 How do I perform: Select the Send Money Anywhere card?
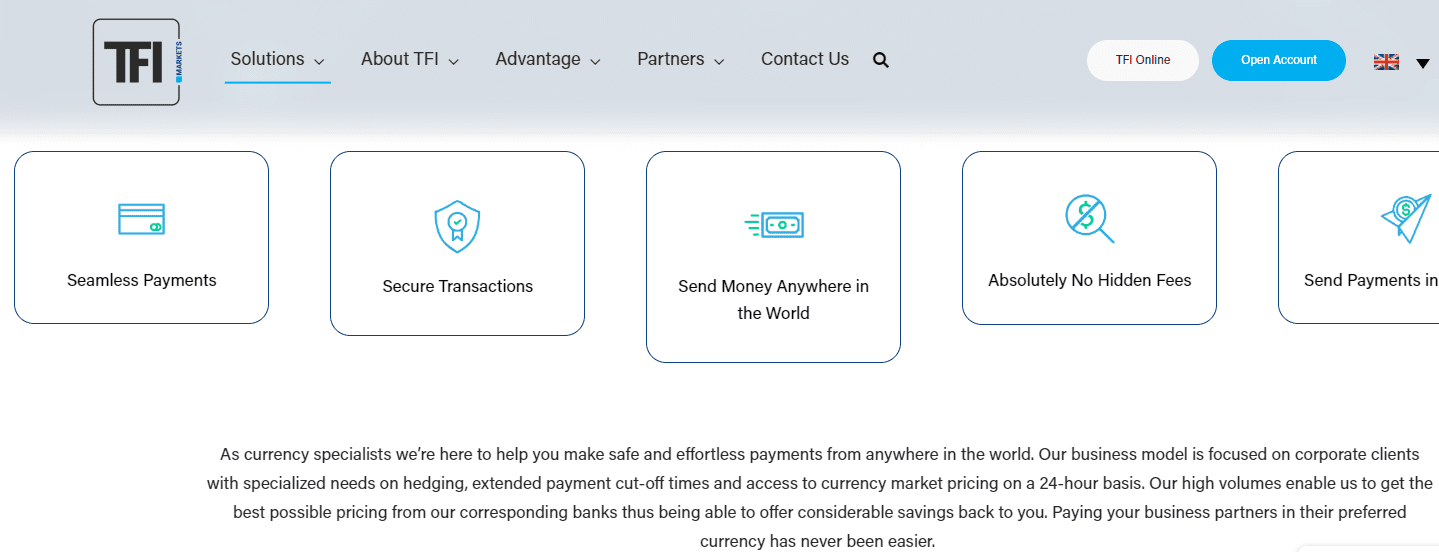[x=773, y=257]
